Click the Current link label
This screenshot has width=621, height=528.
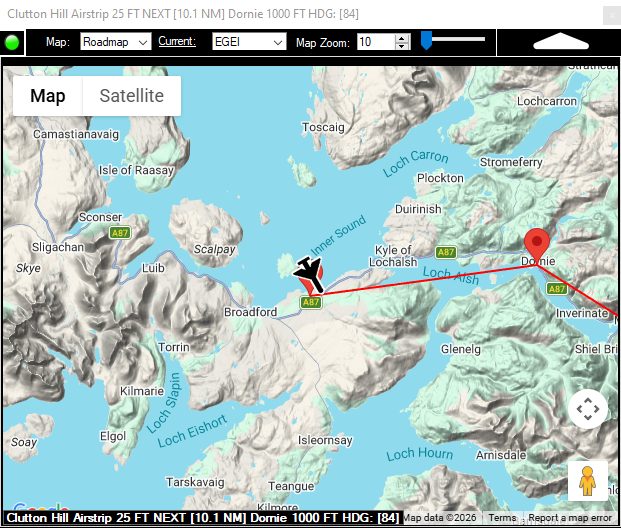click(177, 42)
